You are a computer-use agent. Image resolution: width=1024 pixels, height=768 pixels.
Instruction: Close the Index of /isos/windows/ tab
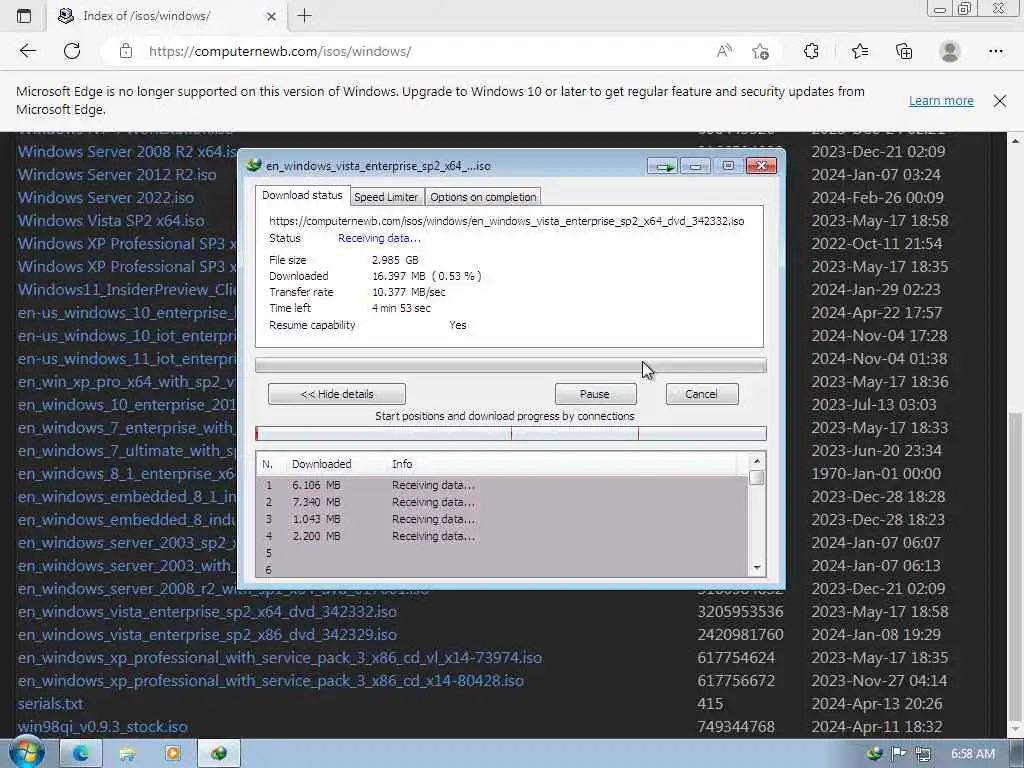[x=272, y=16]
